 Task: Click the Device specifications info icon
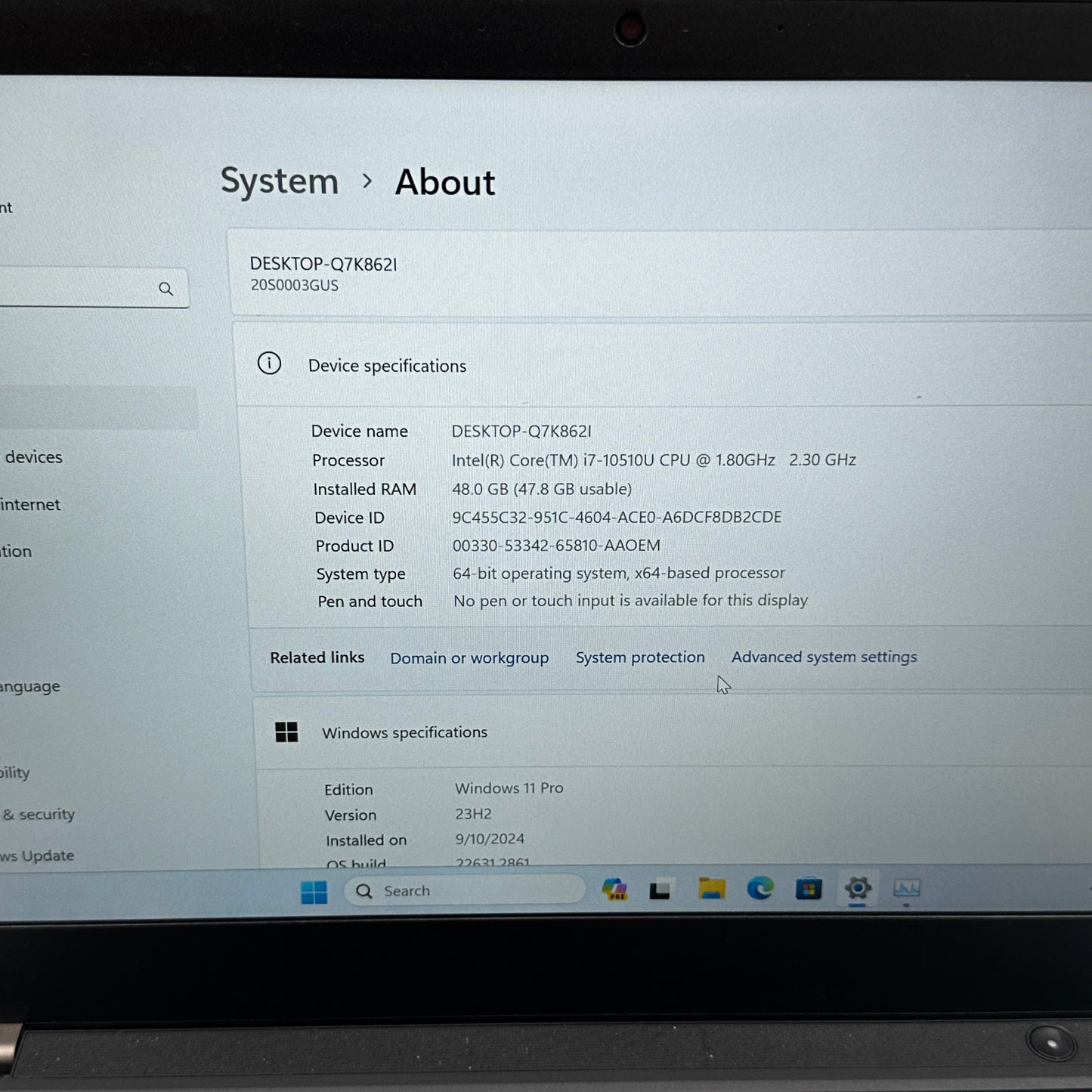click(x=269, y=363)
